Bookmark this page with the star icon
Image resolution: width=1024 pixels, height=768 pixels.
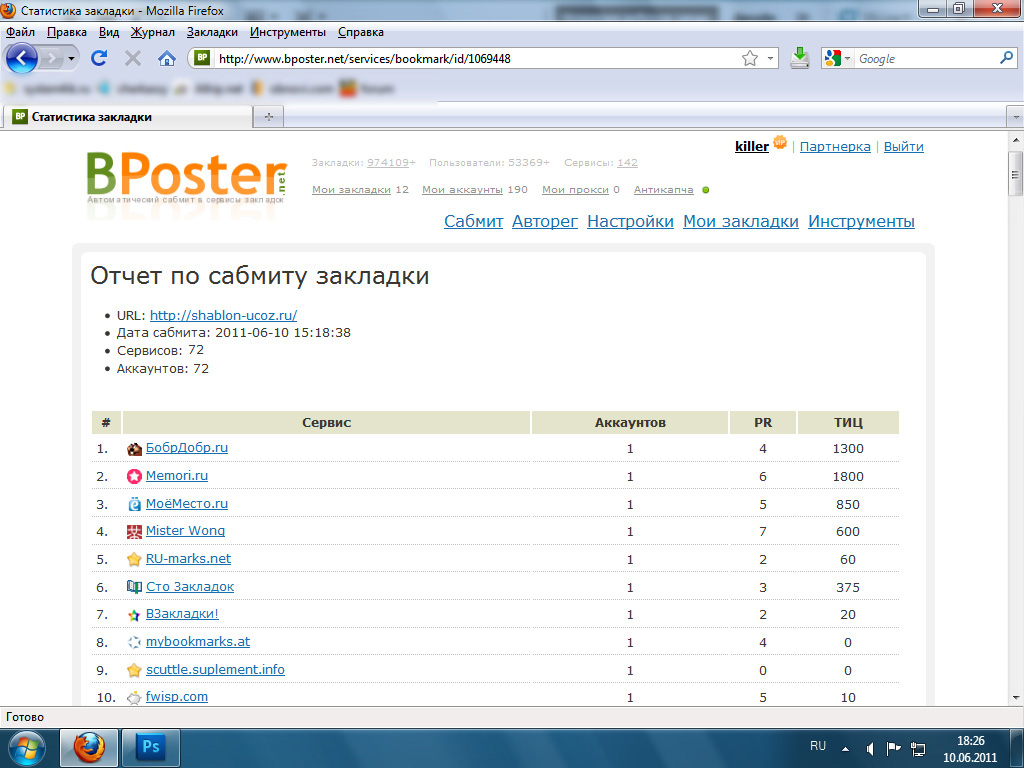point(750,58)
